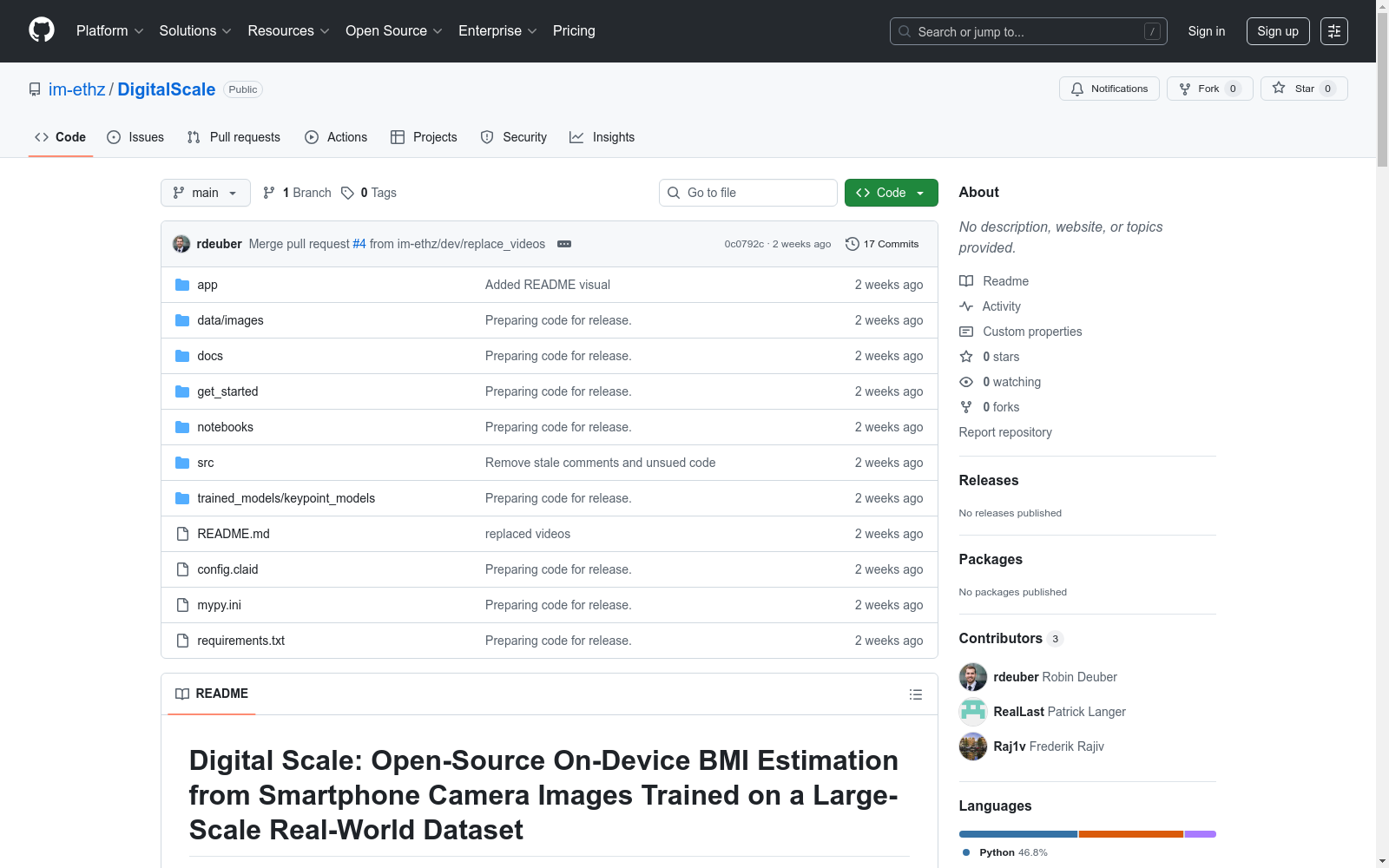This screenshot has width=1389, height=868.
Task: Click the Sign in link
Action: [x=1207, y=31]
